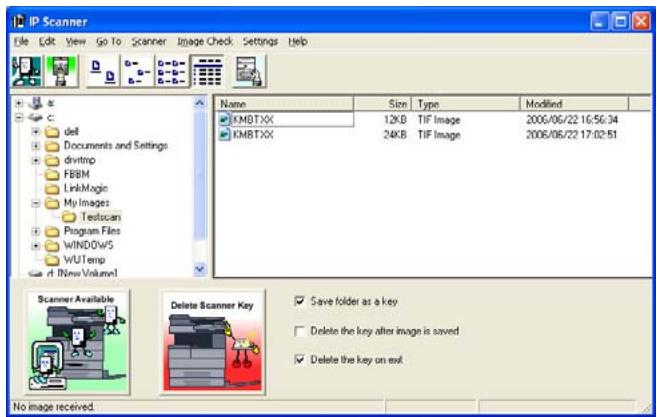Open the Go To menu
This screenshot has height=417, width=657.
109,41
